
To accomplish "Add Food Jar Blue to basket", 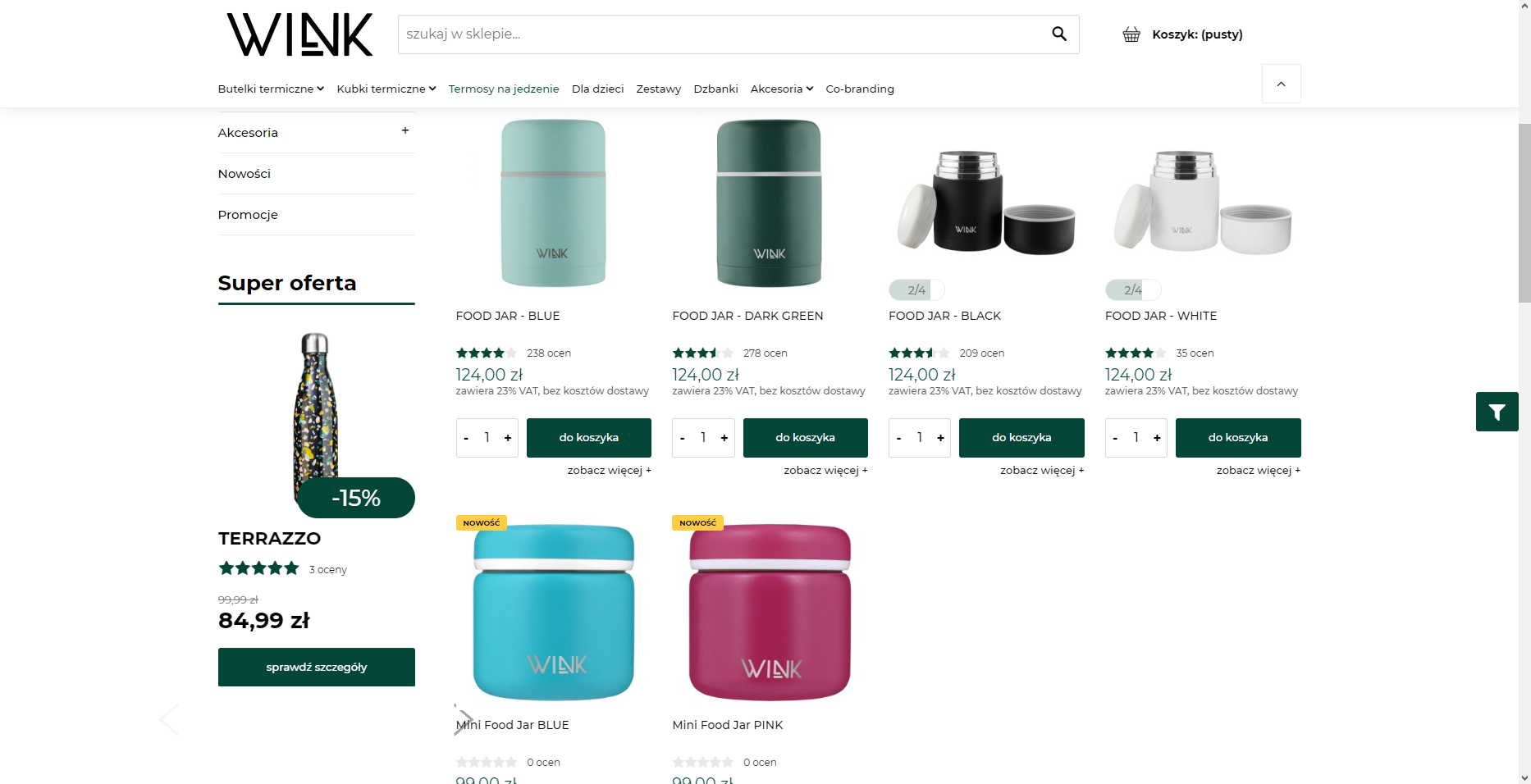I will coord(589,438).
